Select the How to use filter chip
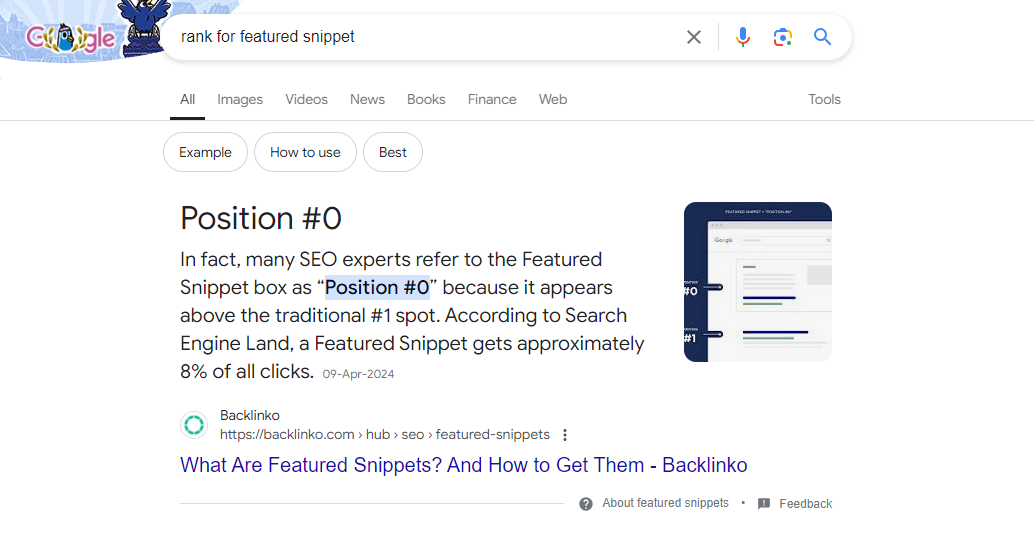Screen dimensions: 1034x545 (x=305, y=152)
